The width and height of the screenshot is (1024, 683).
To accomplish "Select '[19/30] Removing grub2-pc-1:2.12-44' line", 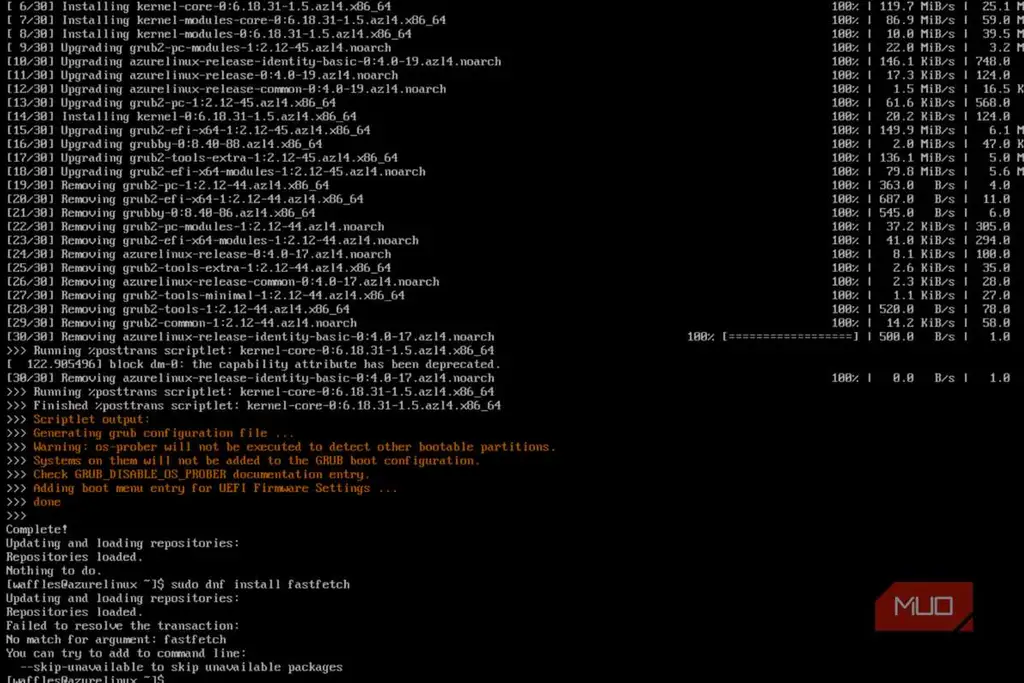I will [x=168, y=185].
